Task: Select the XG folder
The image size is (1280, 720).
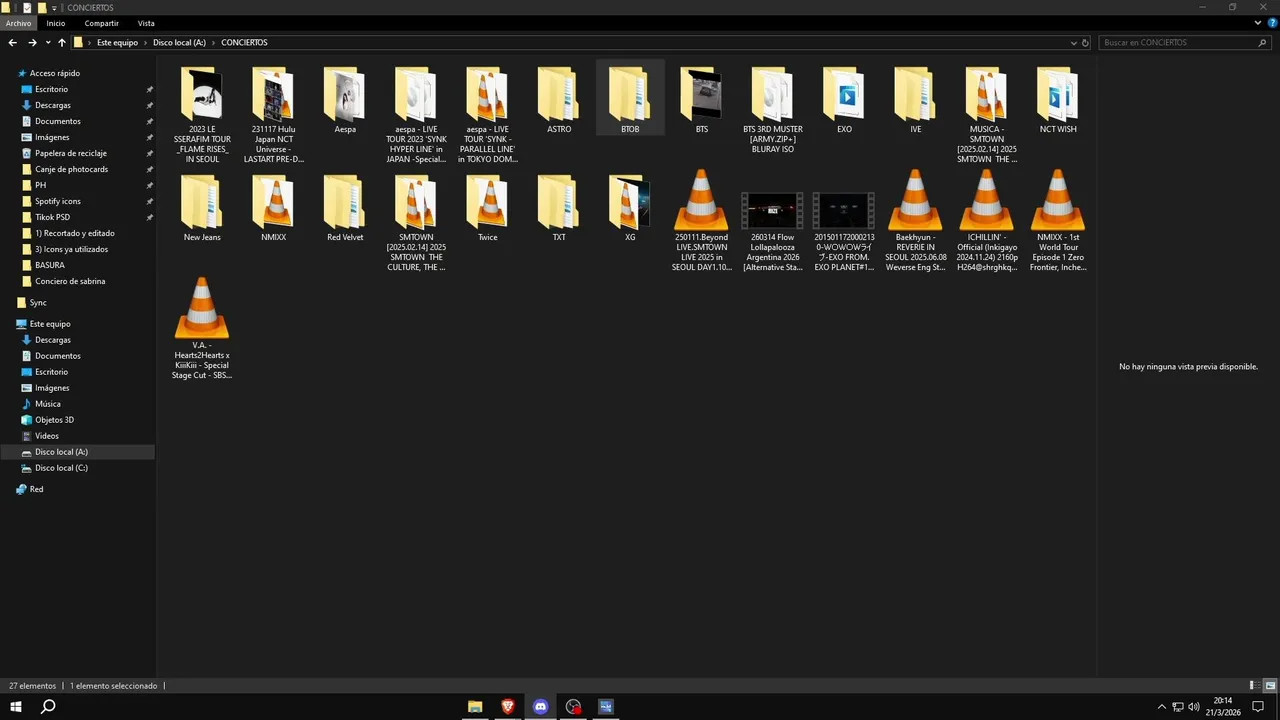Action: 630,208
